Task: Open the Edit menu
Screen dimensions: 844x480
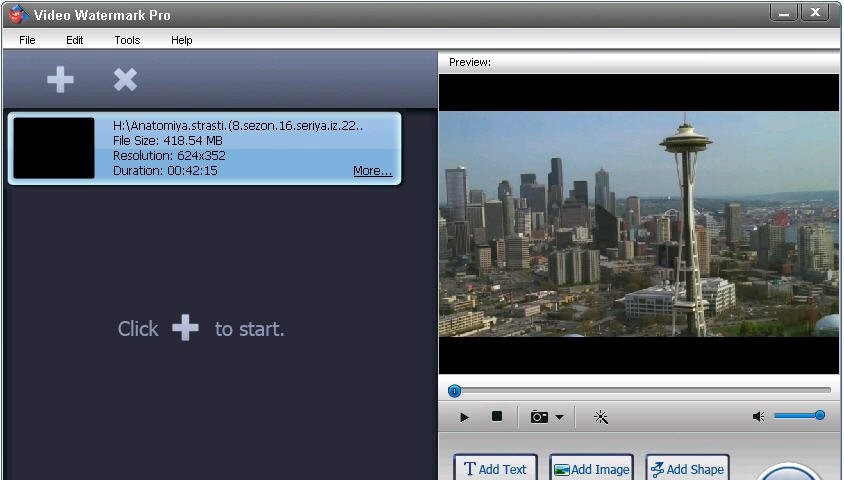Action: 74,40
